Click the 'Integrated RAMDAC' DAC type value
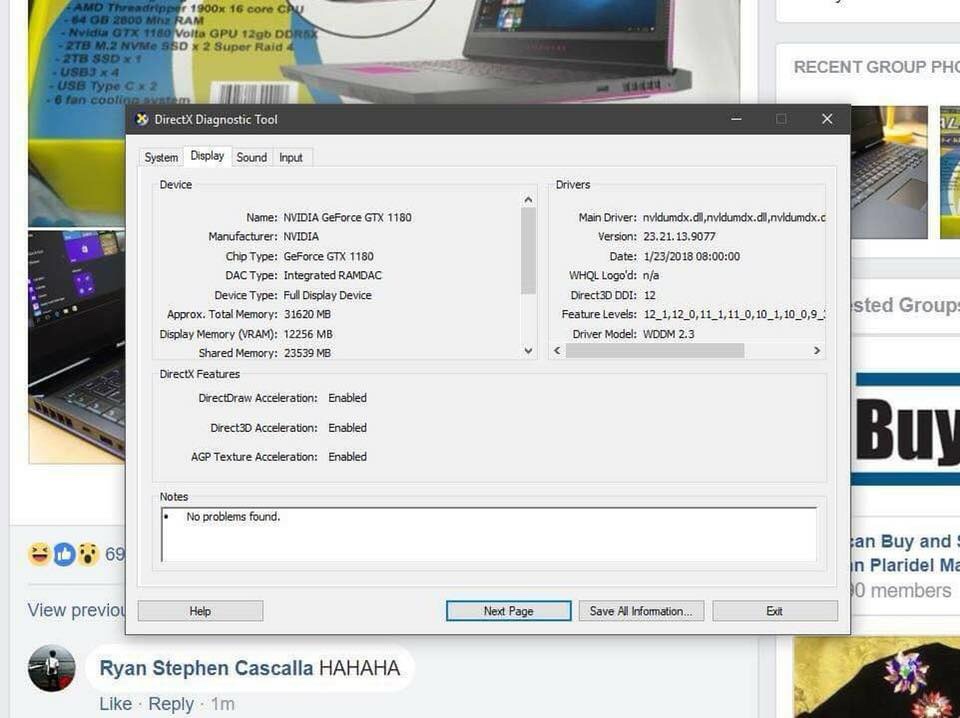The image size is (960, 718). tap(332, 275)
